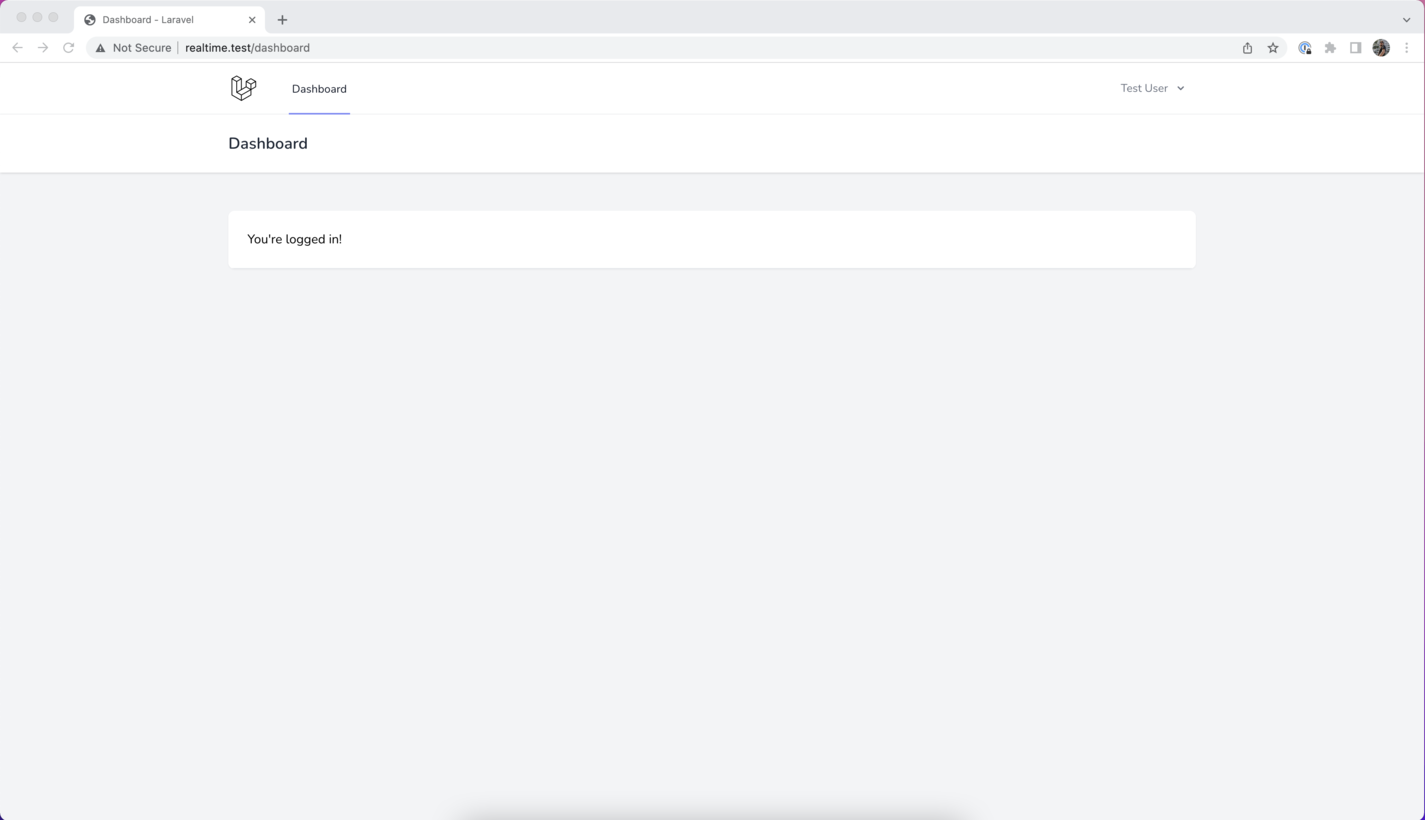This screenshot has width=1425, height=820.
Task: Click the browser profile avatar picture
Action: [1381, 47]
